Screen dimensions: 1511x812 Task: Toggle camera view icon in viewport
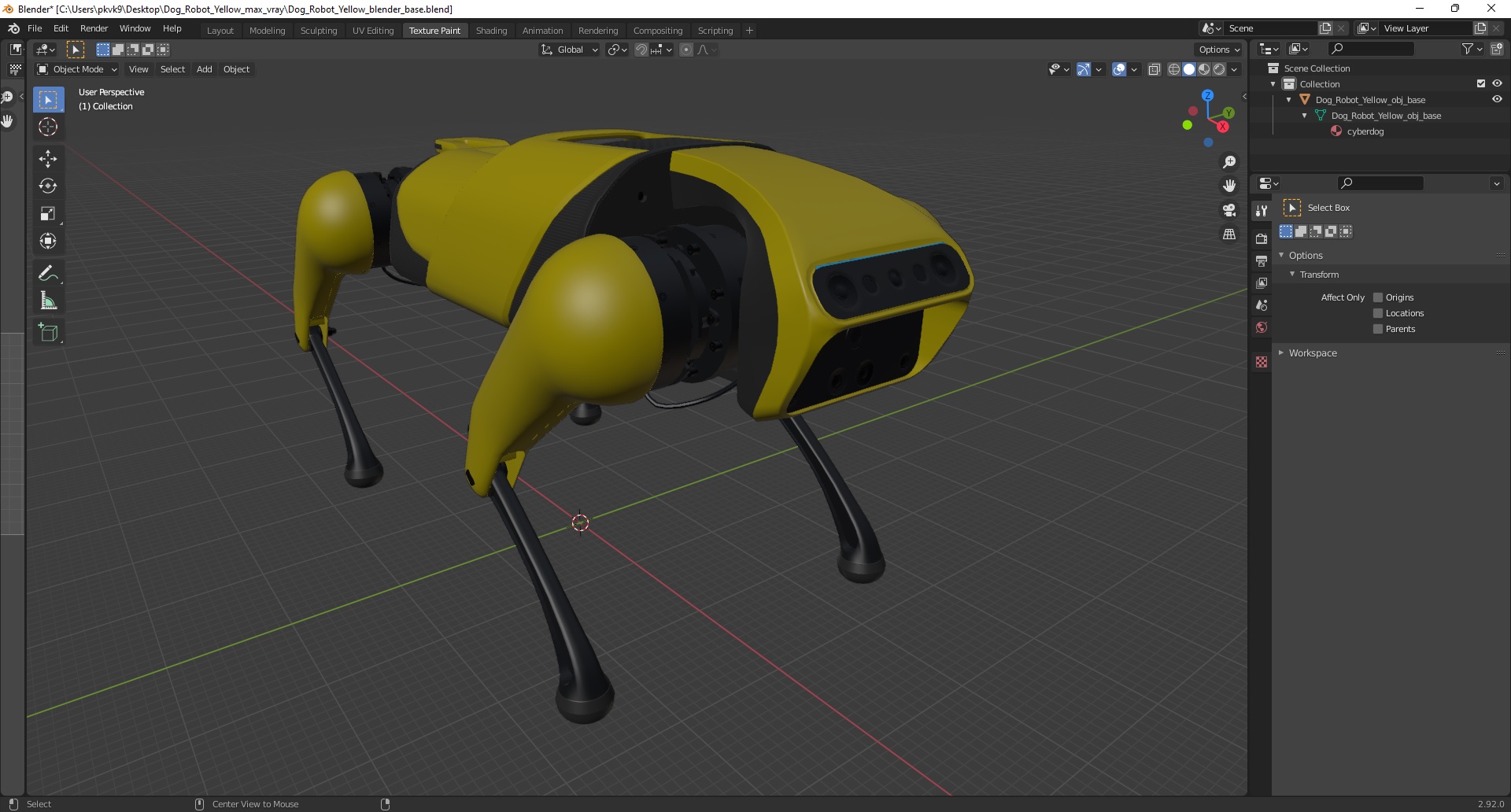[1229, 210]
